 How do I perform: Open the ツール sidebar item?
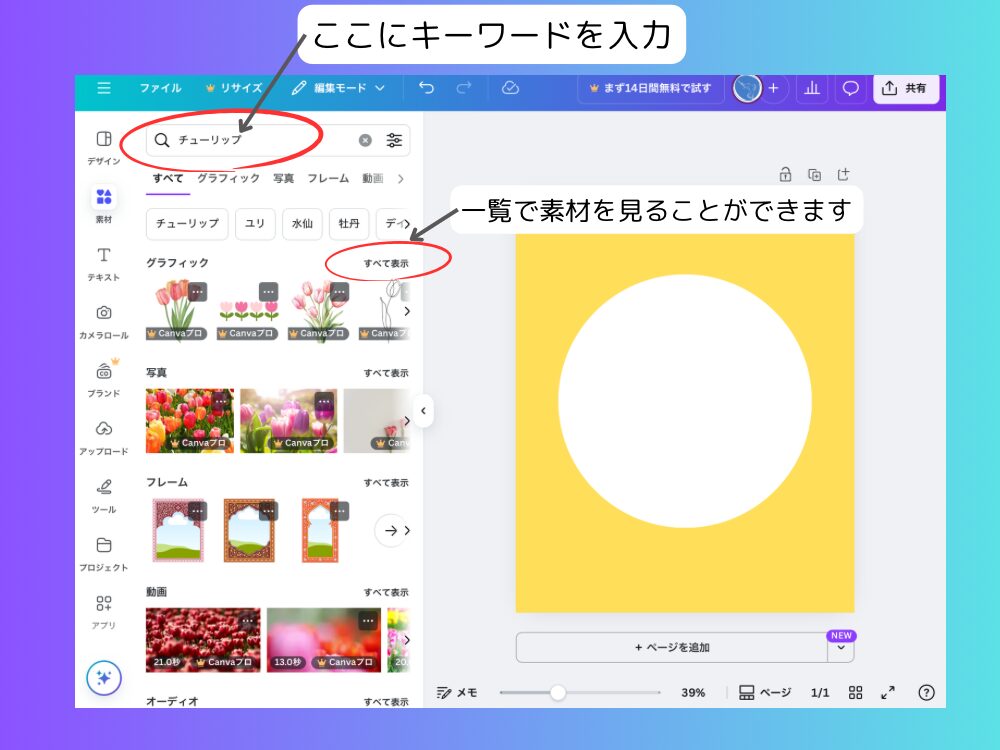pos(104,496)
